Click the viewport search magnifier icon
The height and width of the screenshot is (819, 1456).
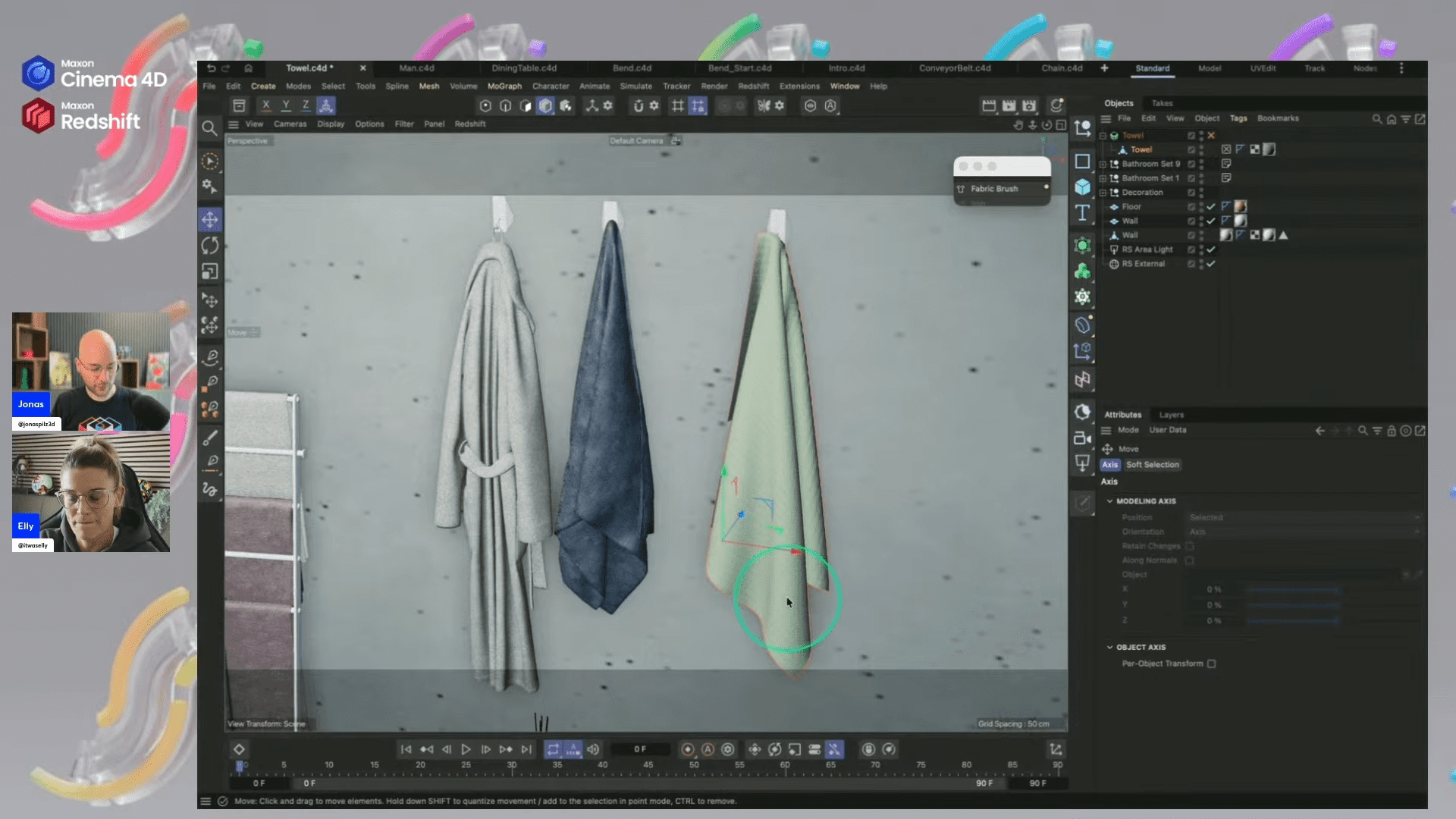209,128
